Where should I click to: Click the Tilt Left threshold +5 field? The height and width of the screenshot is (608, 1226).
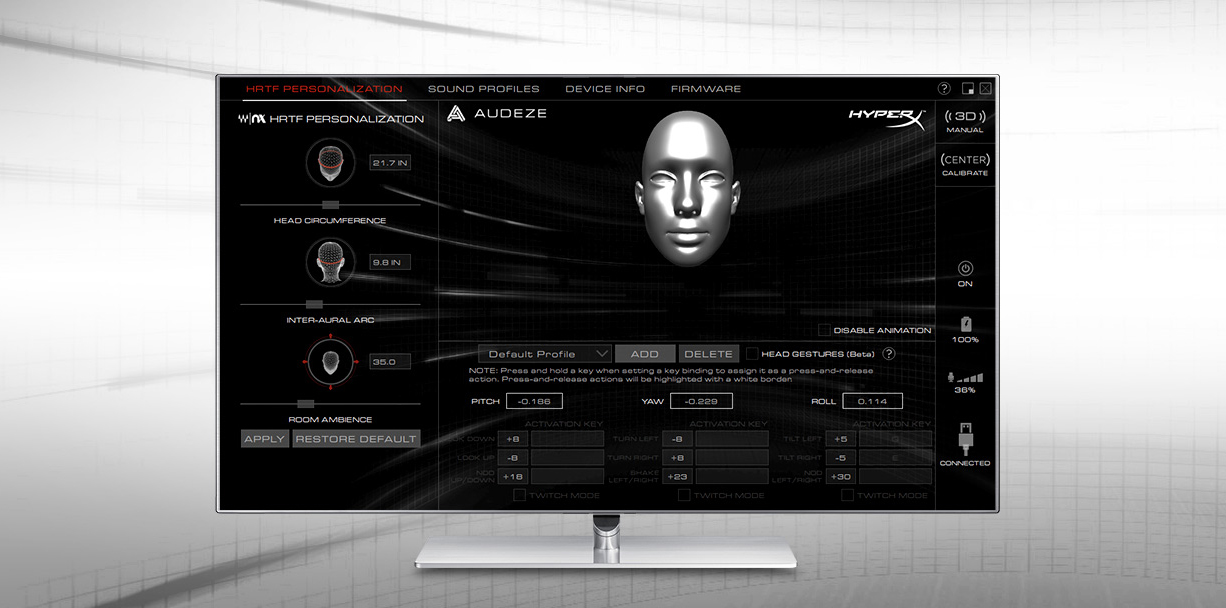[x=840, y=439]
